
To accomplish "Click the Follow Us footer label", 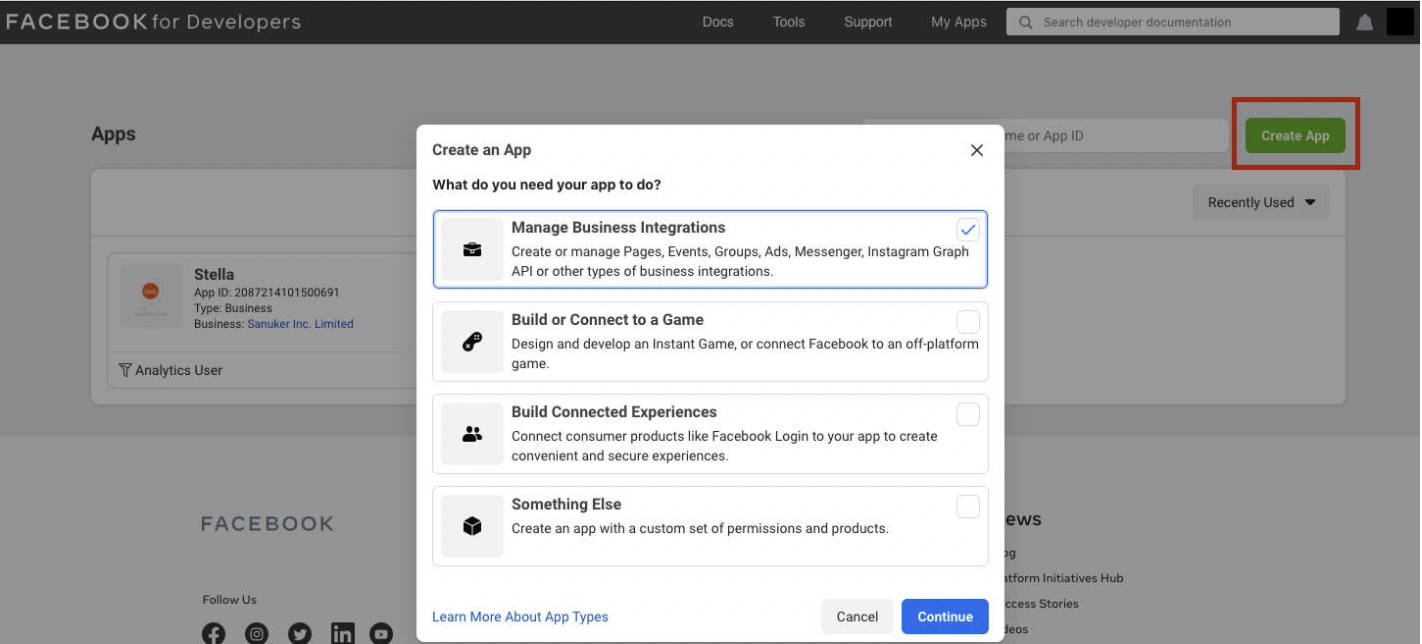I will [229, 600].
